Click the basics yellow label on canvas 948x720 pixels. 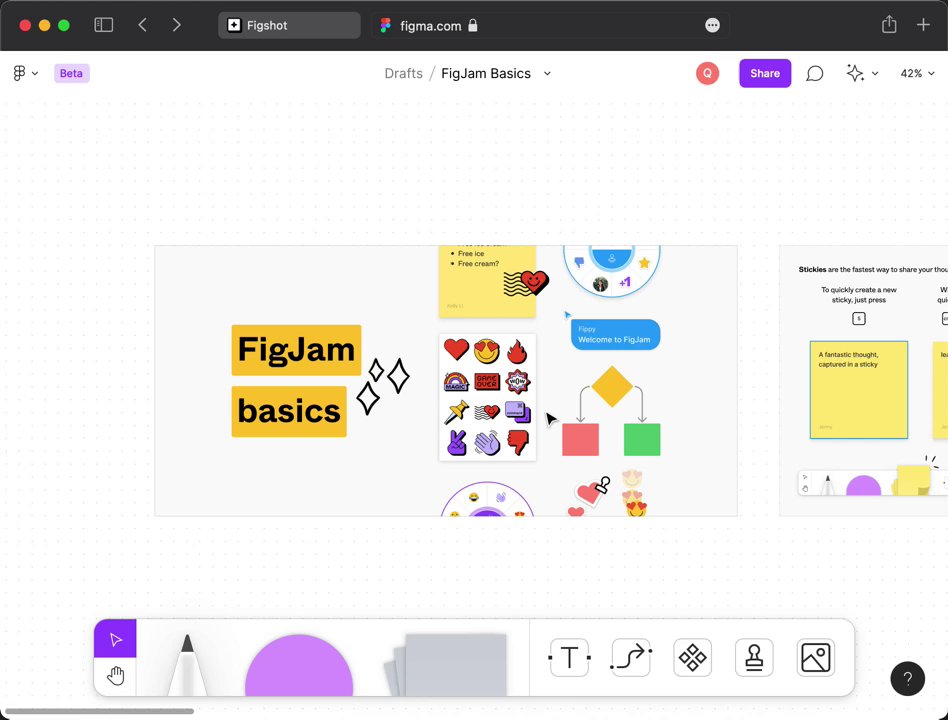289,411
